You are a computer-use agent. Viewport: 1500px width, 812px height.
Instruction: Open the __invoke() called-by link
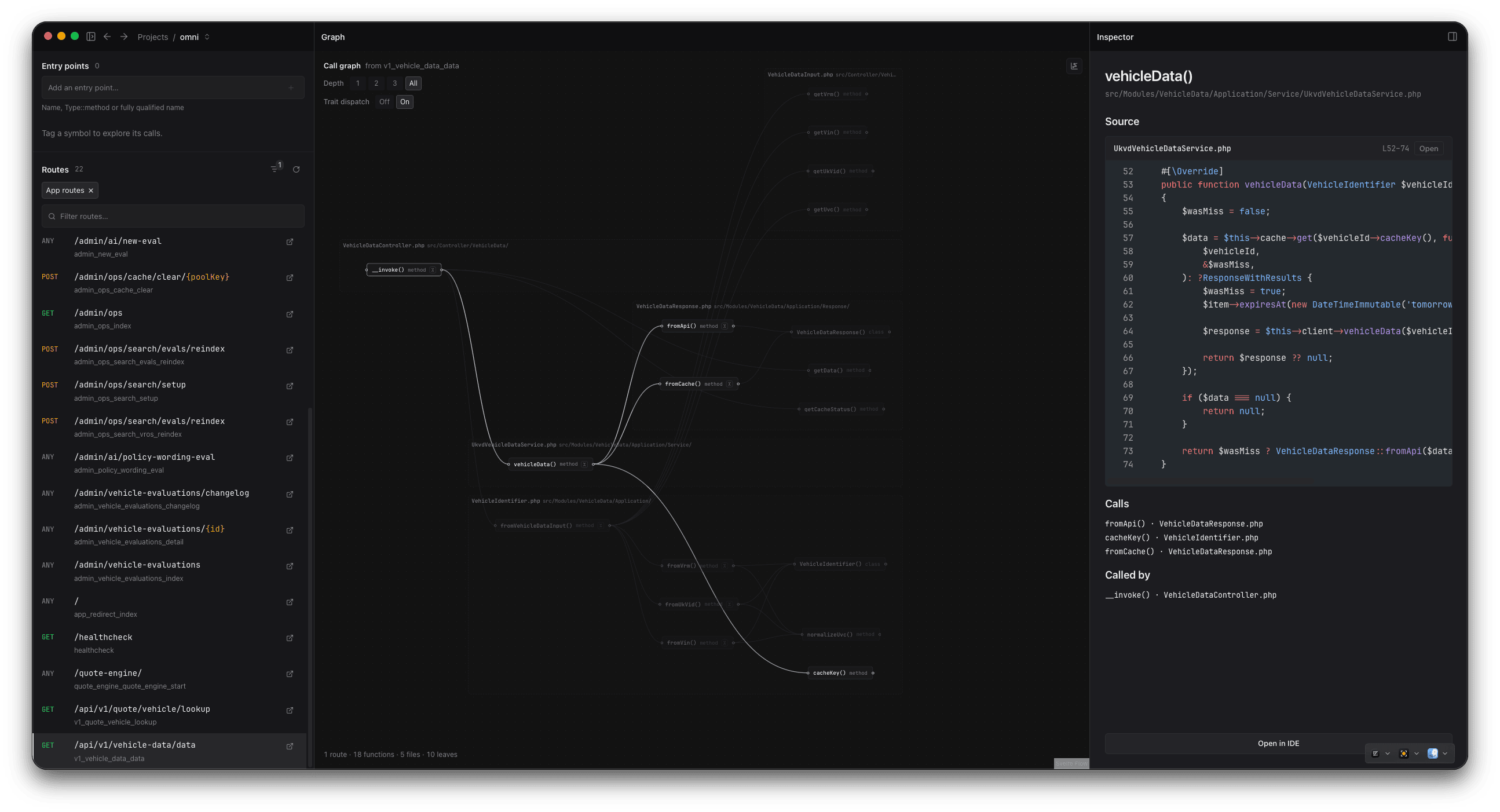coord(1191,595)
